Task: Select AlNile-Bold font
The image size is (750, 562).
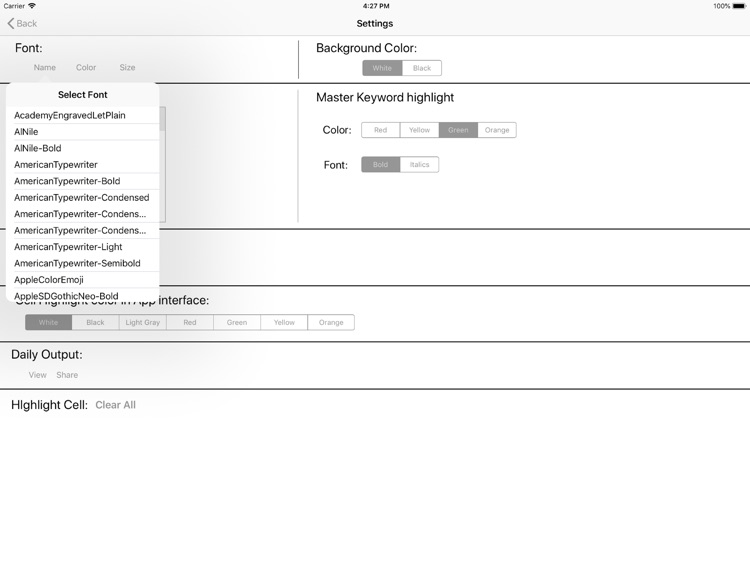Action: pyautogui.click(x=83, y=148)
